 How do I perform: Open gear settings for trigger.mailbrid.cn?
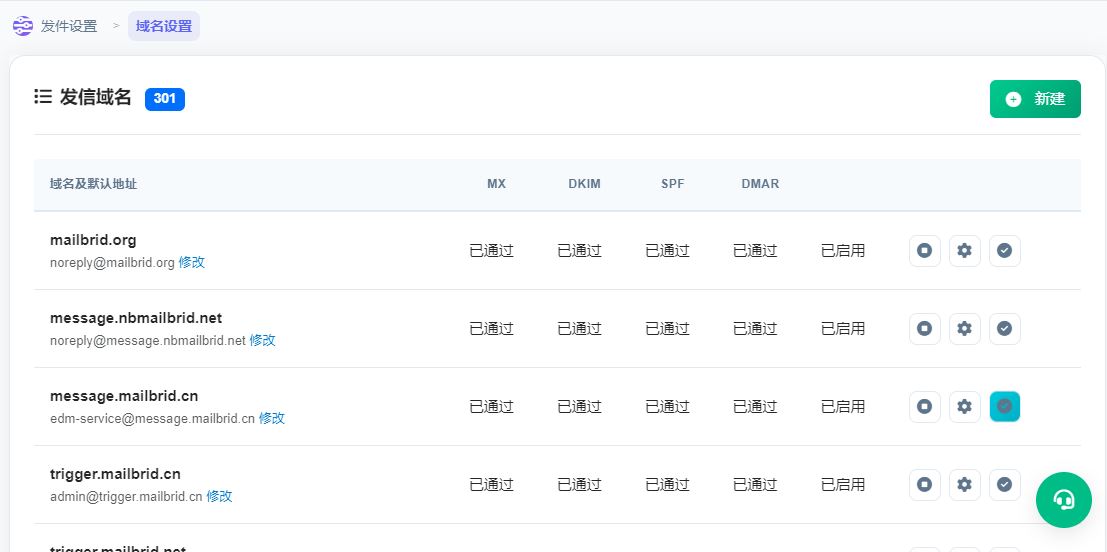[x=965, y=485]
